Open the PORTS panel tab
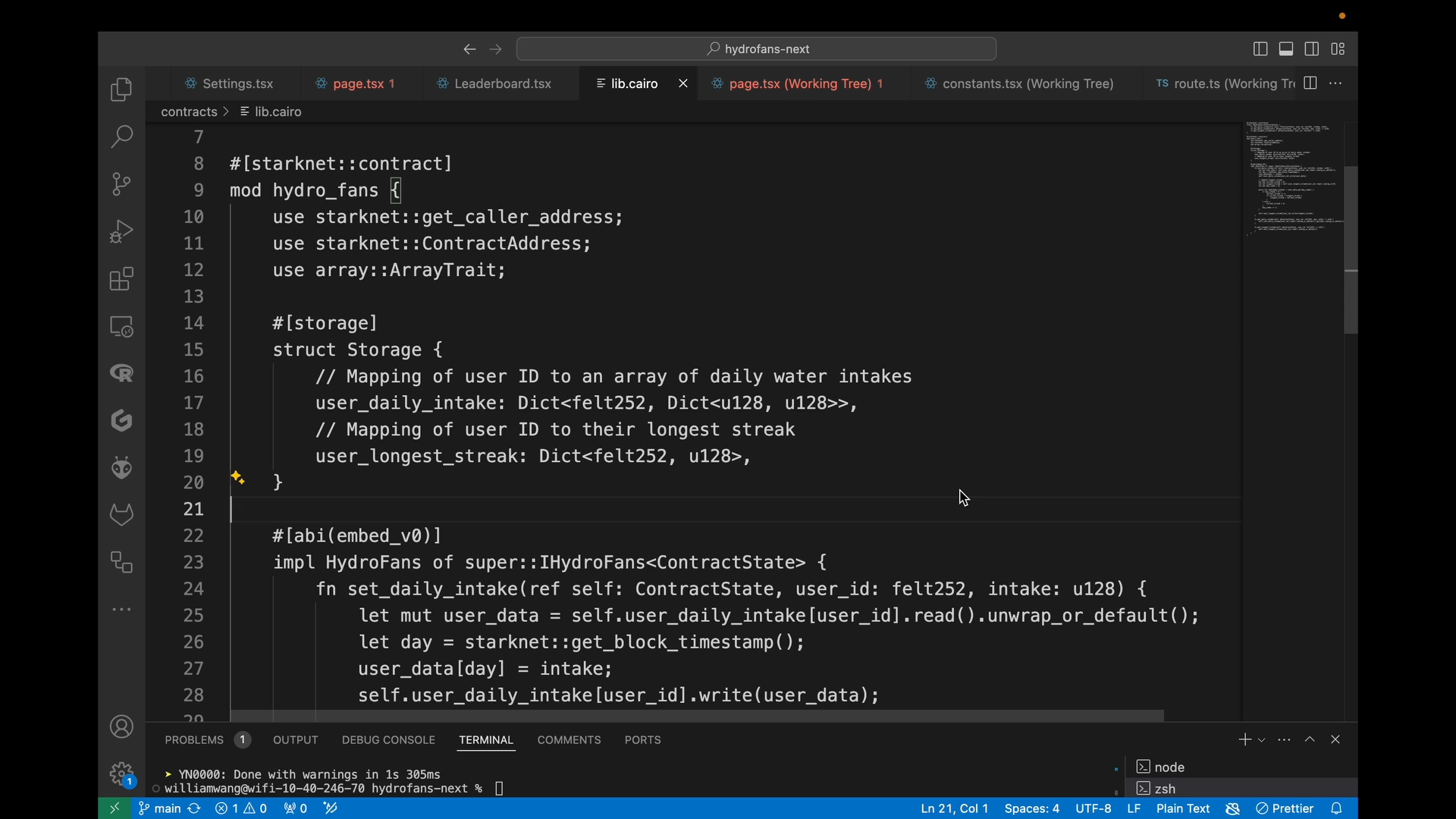 click(643, 740)
